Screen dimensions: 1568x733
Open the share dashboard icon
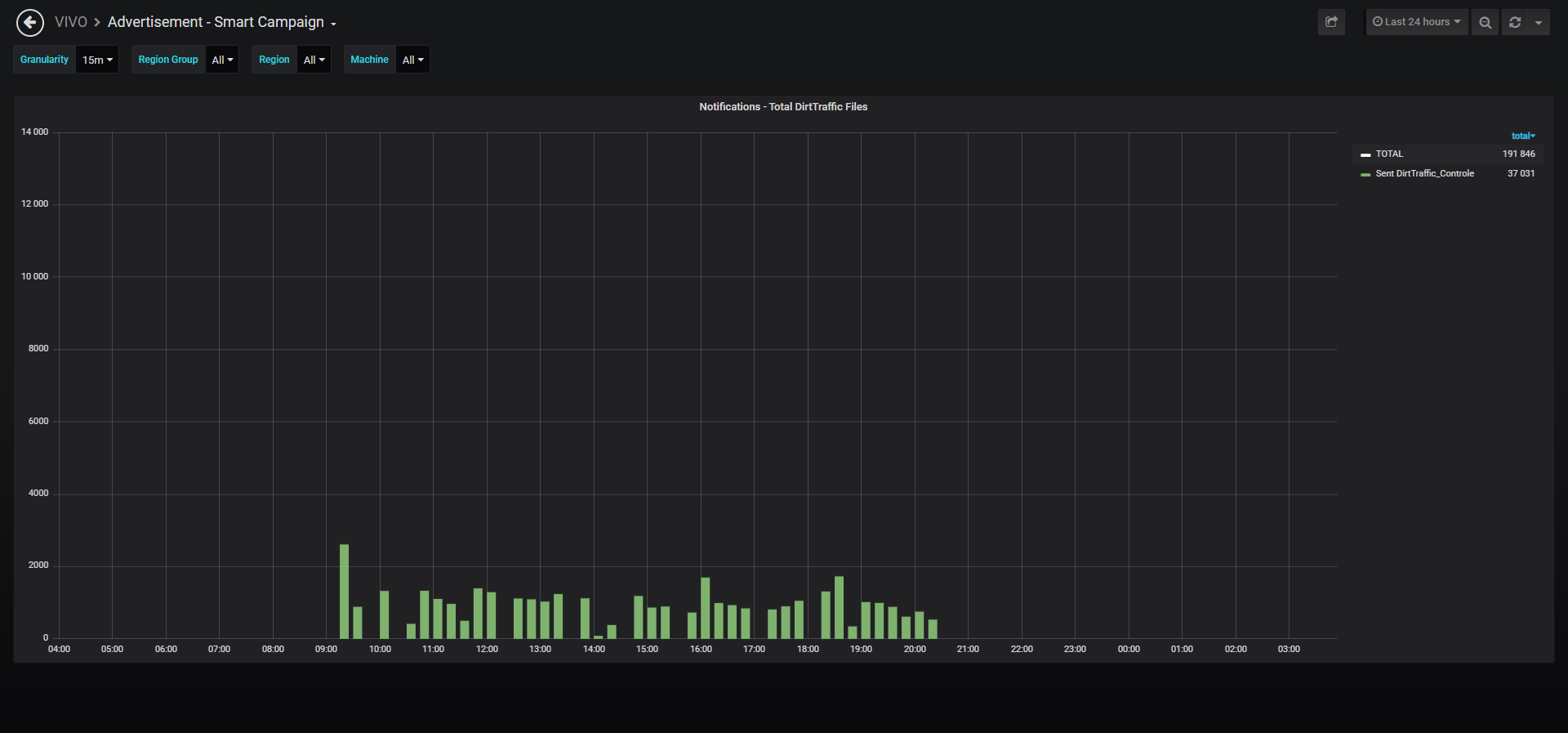[1331, 22]
